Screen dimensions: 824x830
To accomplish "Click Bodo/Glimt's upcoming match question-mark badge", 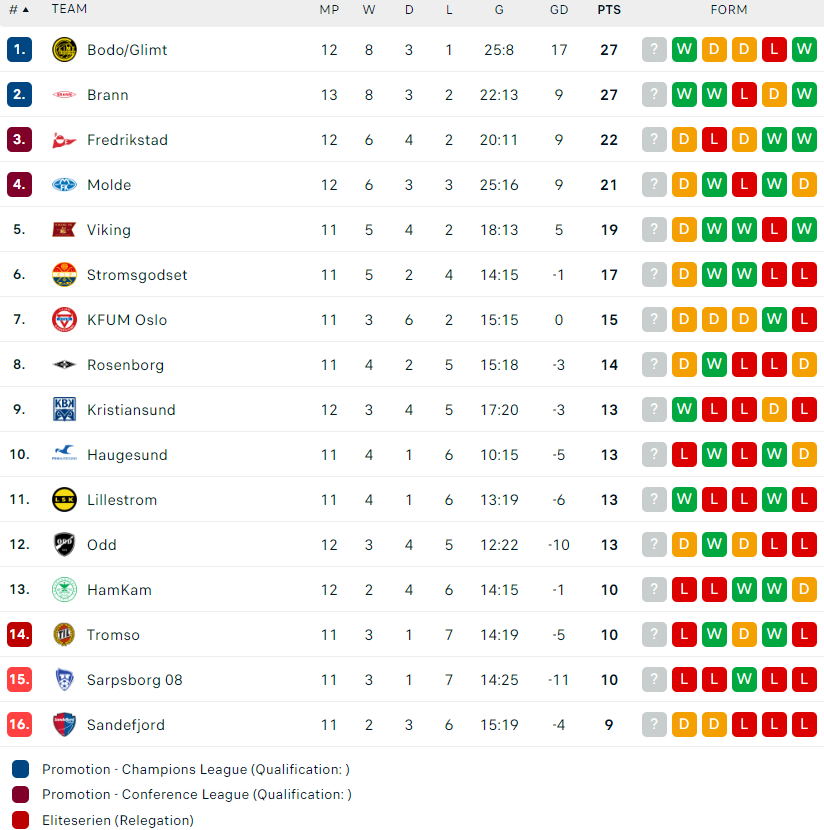I will [654, 50].
